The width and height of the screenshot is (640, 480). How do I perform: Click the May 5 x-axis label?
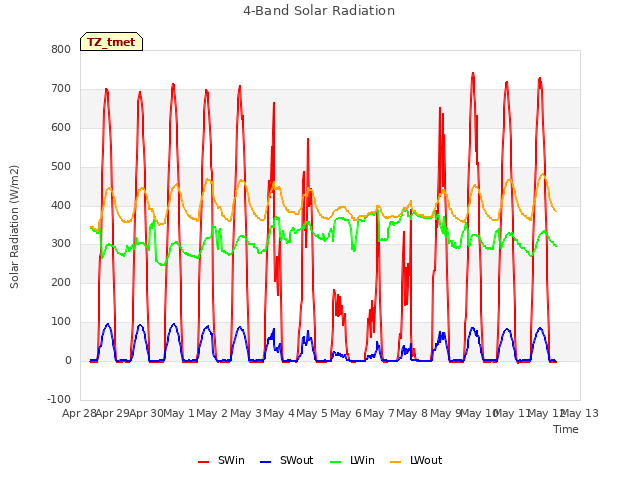pos(312,413)
